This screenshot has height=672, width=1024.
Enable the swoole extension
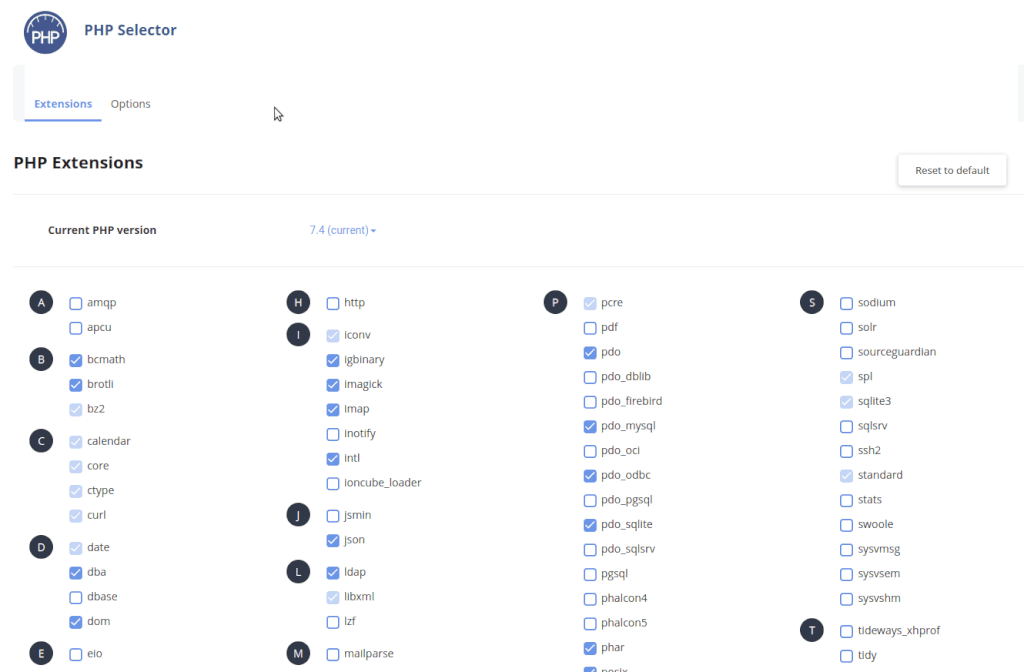(846, 523)
